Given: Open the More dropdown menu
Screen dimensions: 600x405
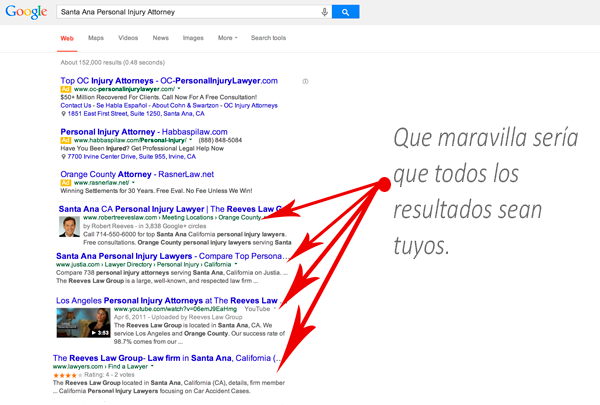Looking at the screenshot, I should coord(228,38).
